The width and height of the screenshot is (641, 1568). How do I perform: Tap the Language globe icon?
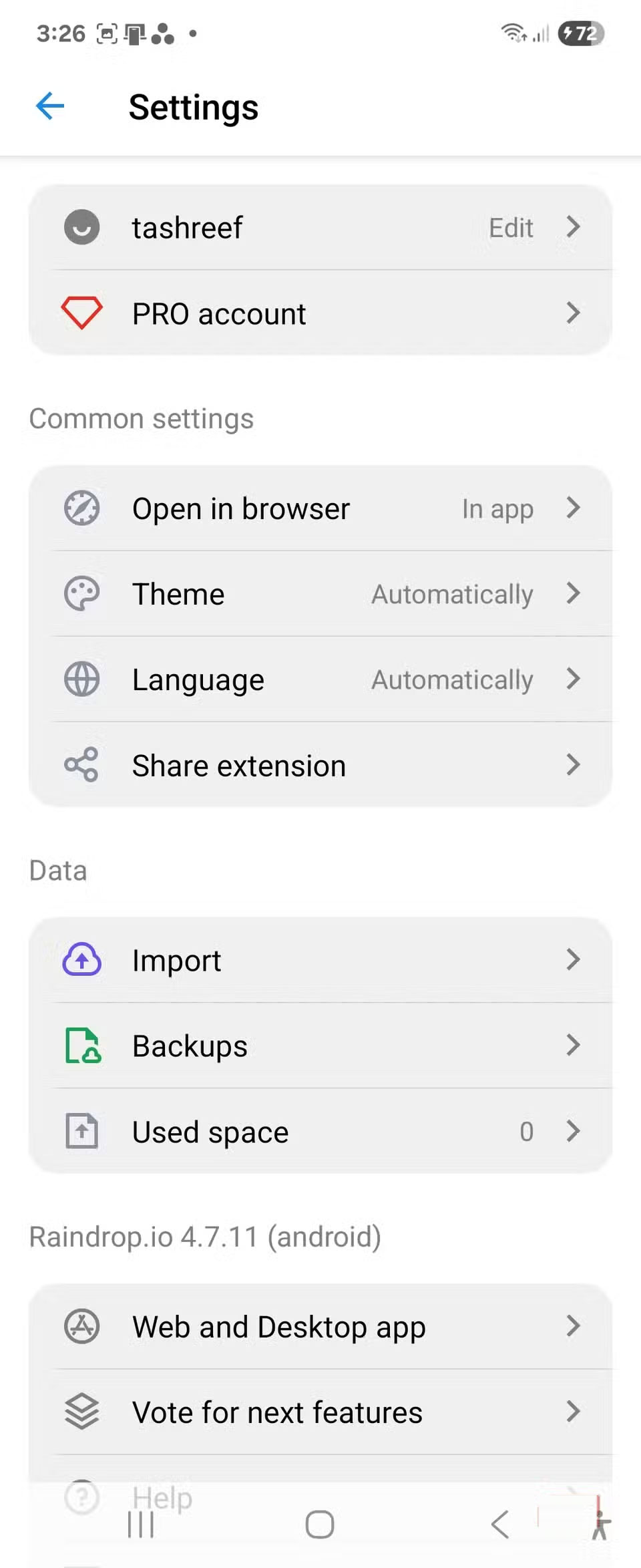pos(81,679)
